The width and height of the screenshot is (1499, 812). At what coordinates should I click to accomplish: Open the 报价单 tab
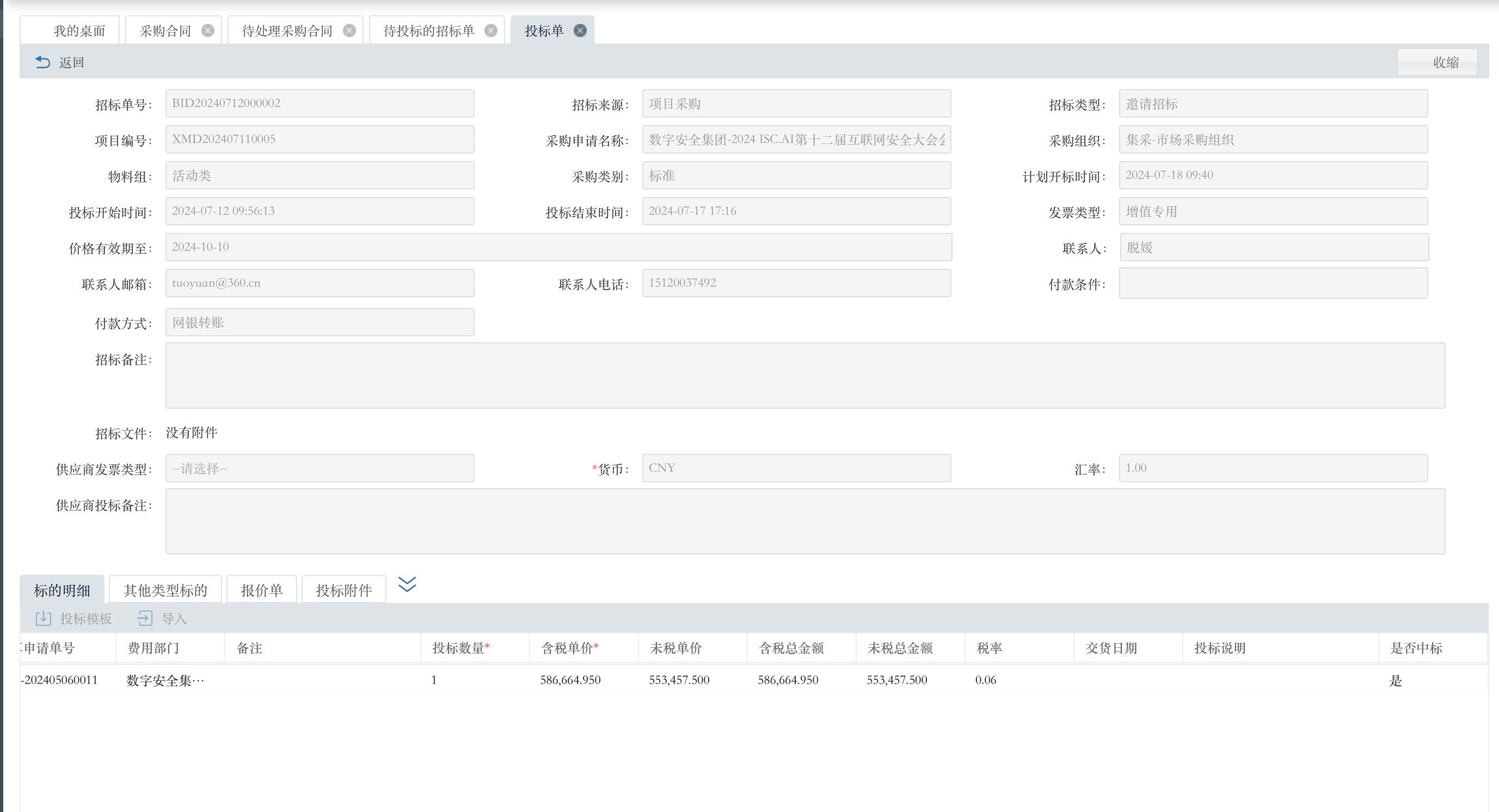pos(261,590)
